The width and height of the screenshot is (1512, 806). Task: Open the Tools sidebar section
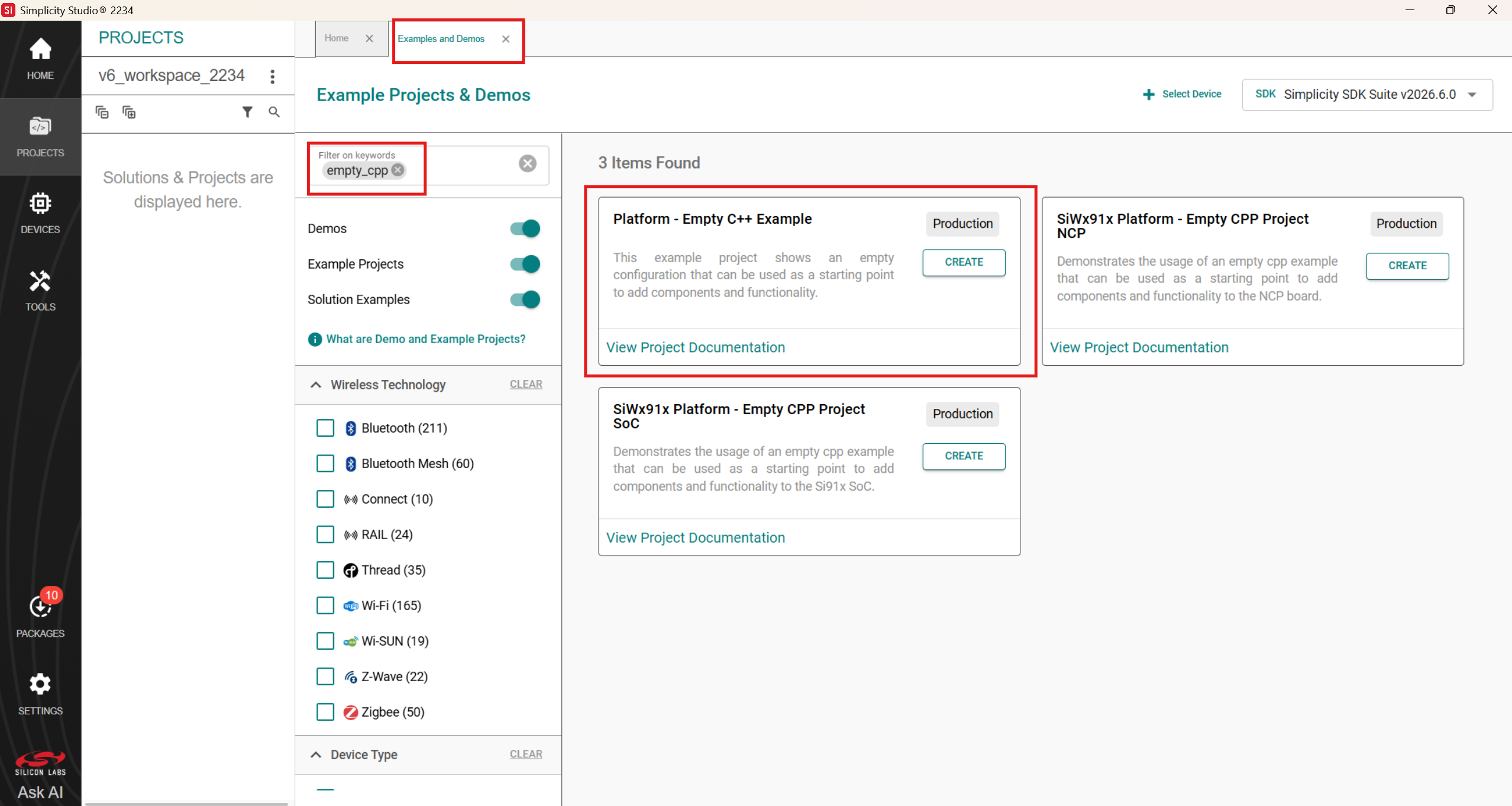click(x=40, y=291)
